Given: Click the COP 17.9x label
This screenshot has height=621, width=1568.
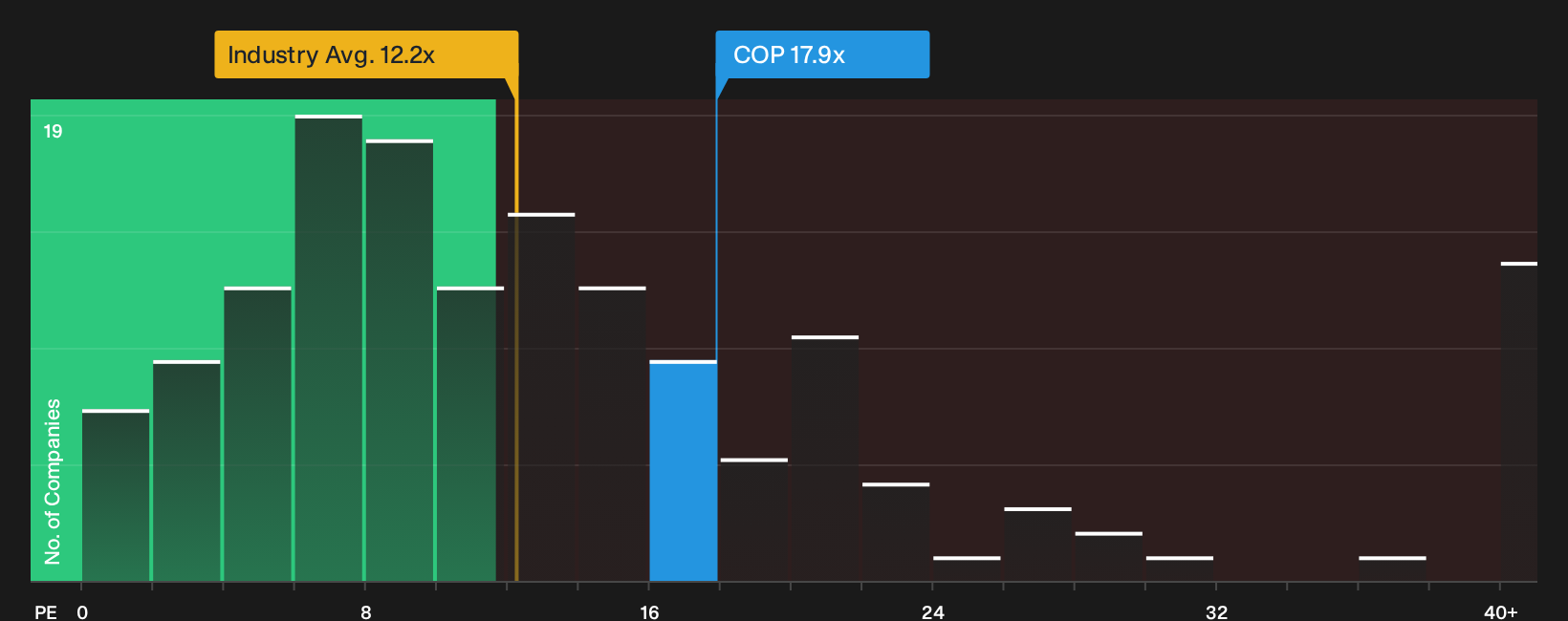Looking at the screenshot, I should (x=822, y=54).
